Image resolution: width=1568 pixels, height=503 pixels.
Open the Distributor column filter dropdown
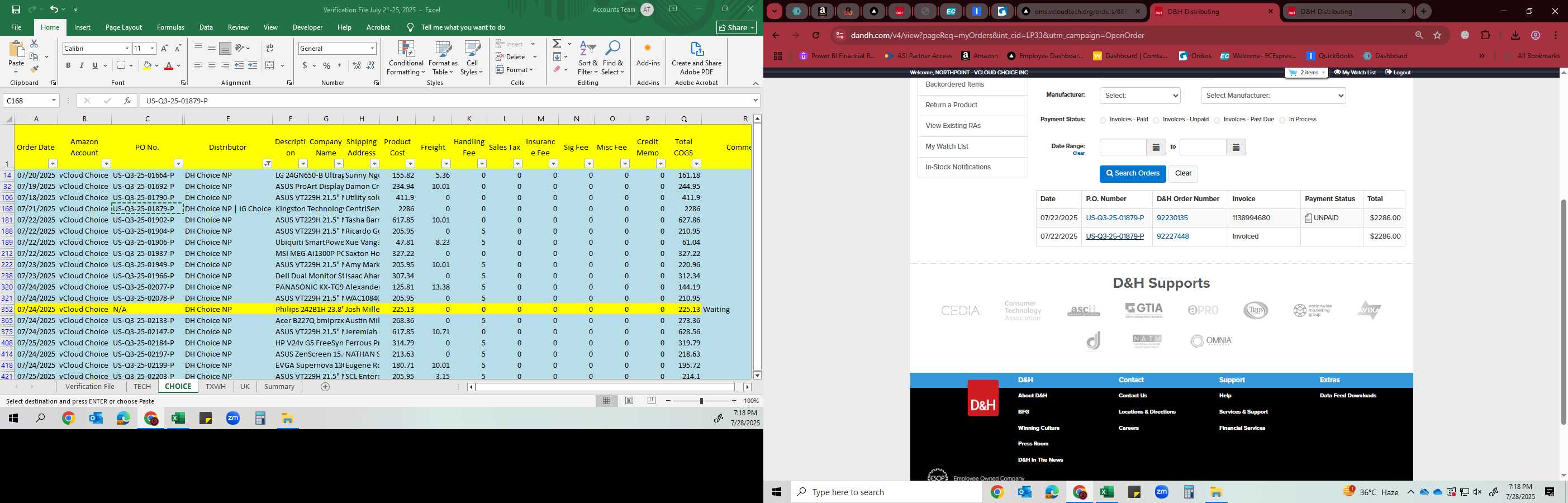[x=267, y=163]
